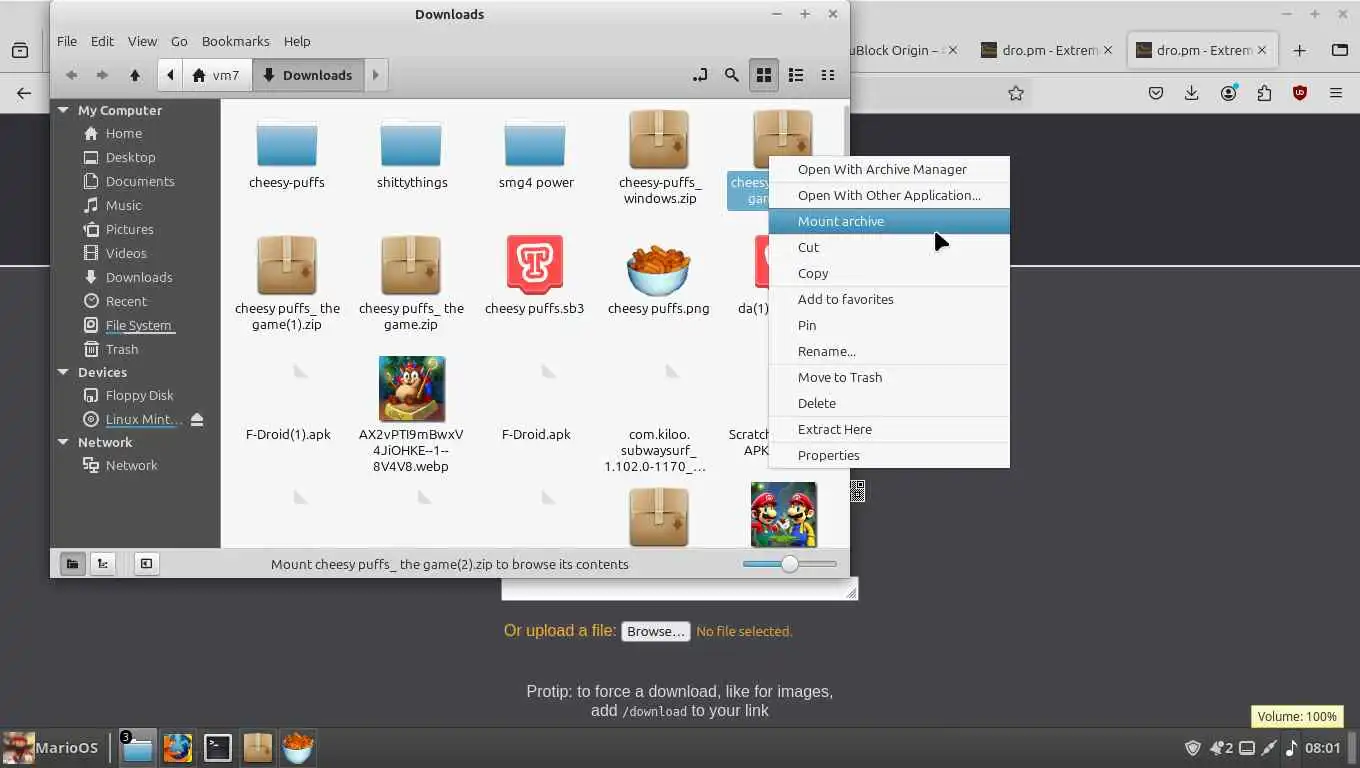
Task: Eject Linux Mint disc
Action: pos(197,419)
